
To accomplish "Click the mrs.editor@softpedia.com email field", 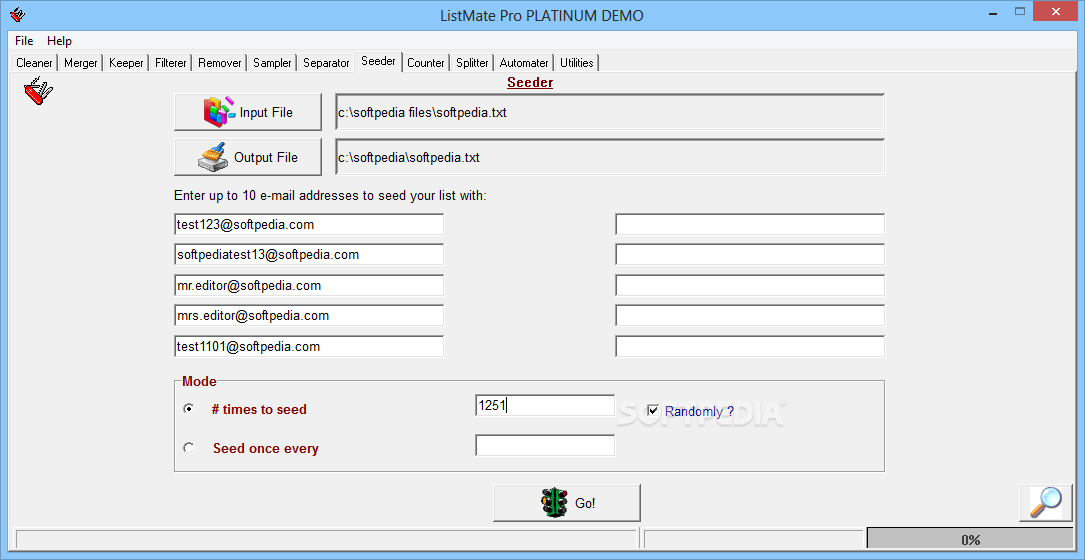I will pyautogui.click(x=309, y=316).
